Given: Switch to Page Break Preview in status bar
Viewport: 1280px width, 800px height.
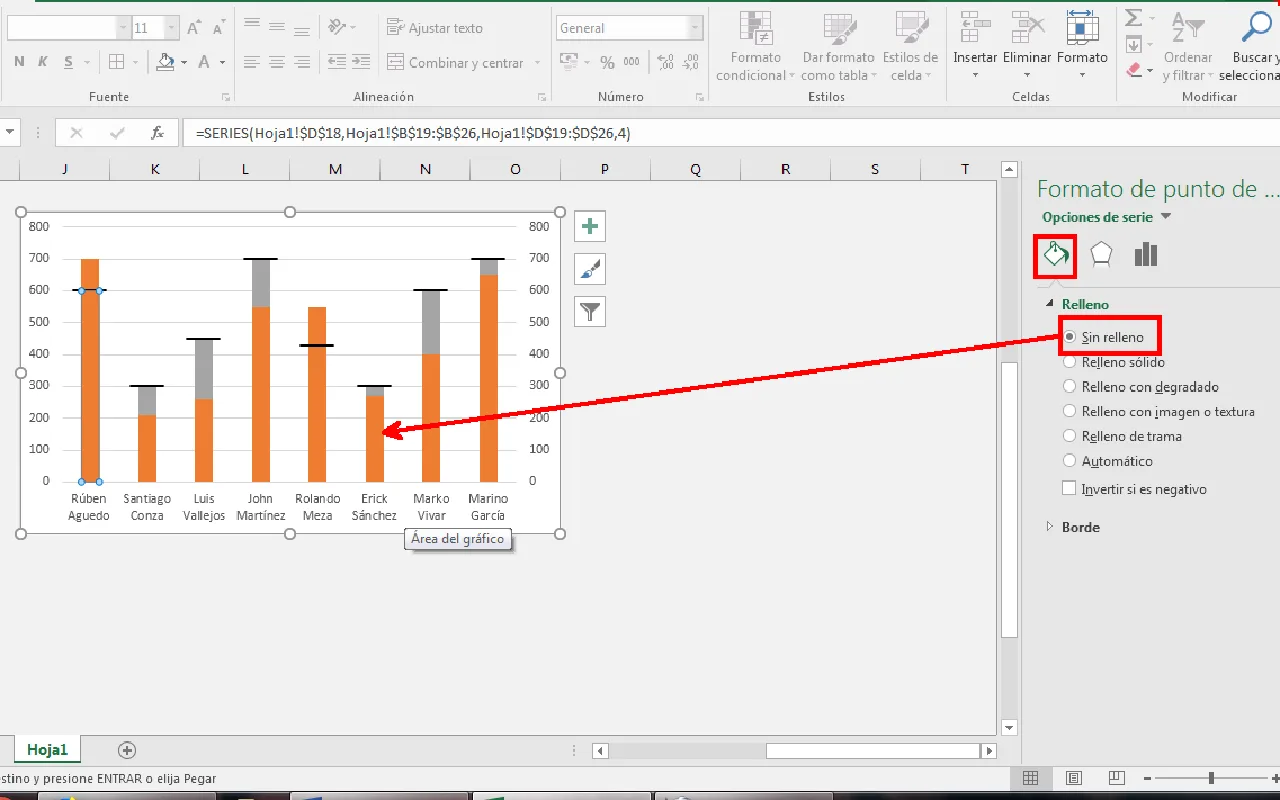Looking at the screenshot, I should pyautogui.click(x=1116, y=778).
